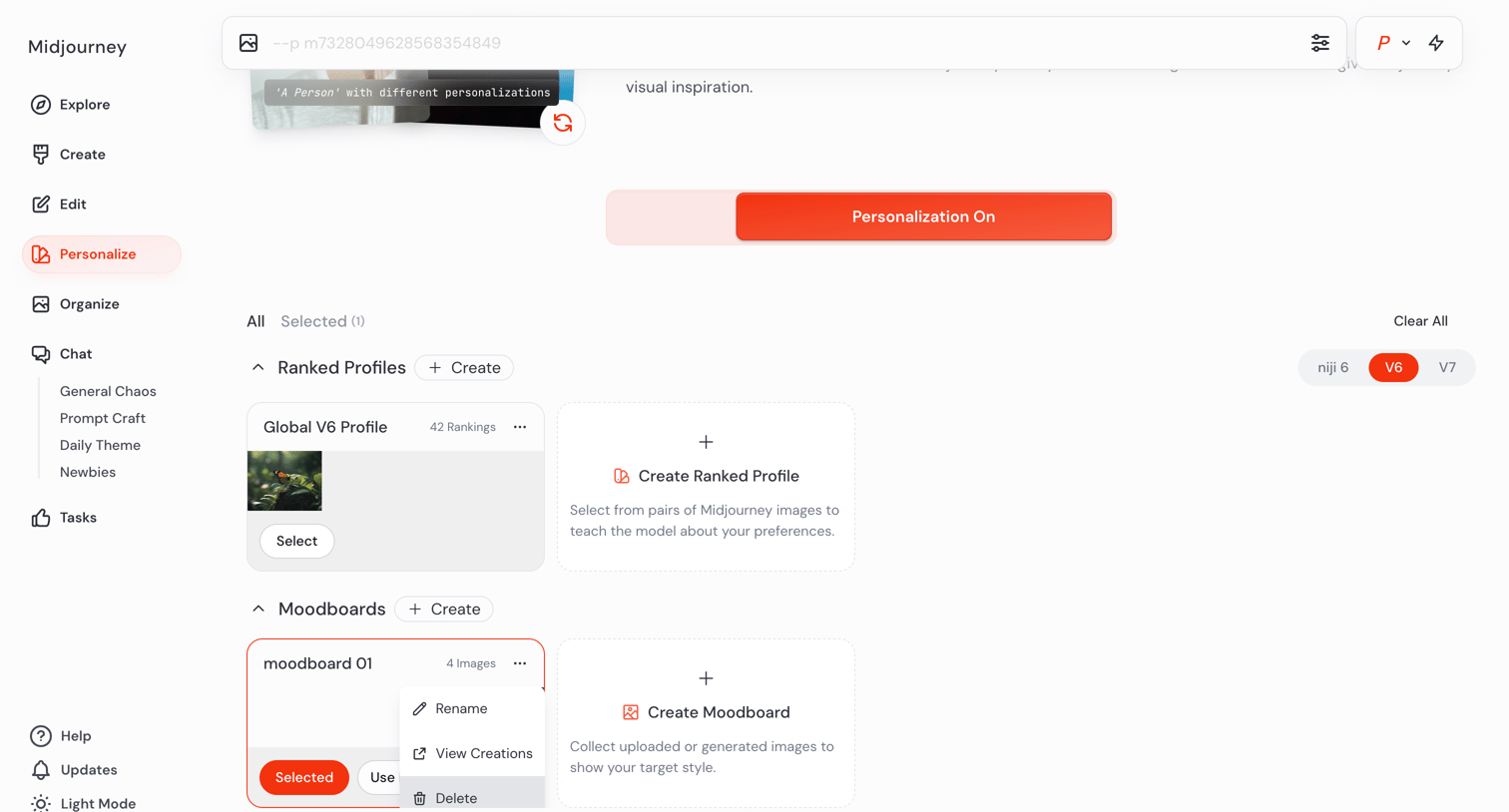Click the red refresh preview icon
The width and height of the screenshot is (1509, 812).
563,123
